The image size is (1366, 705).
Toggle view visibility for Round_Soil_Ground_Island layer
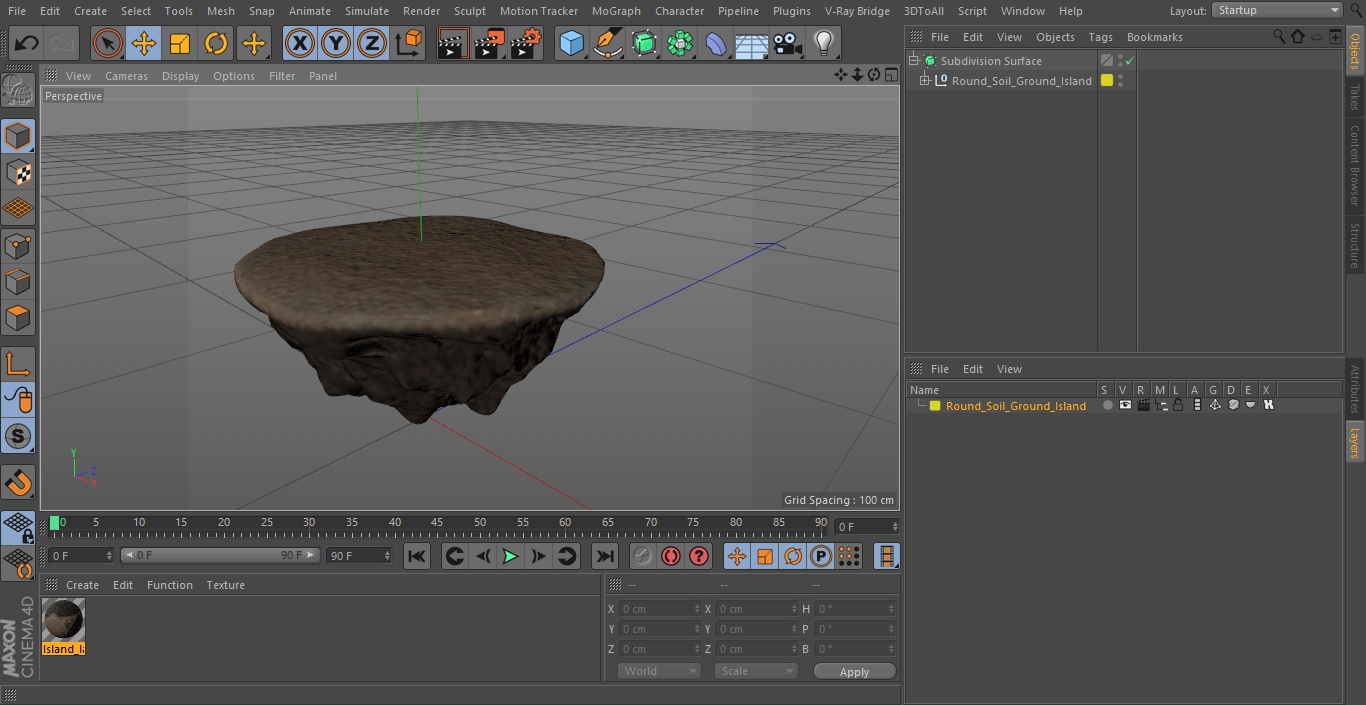pyautogui.click(x=1125, y=406)
